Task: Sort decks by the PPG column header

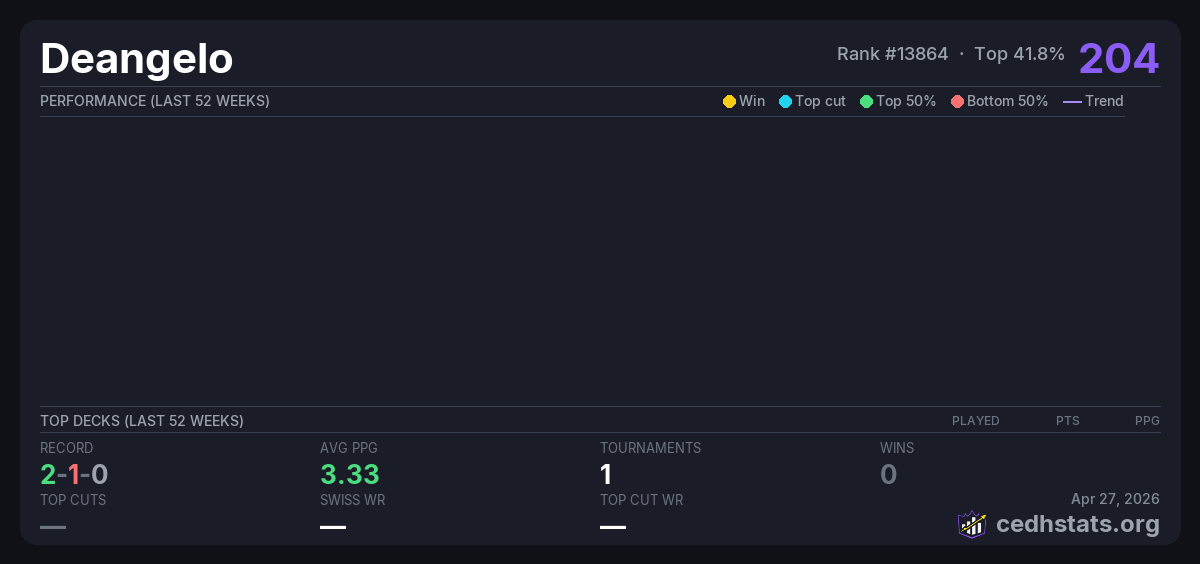Action: coord(1147,421)
